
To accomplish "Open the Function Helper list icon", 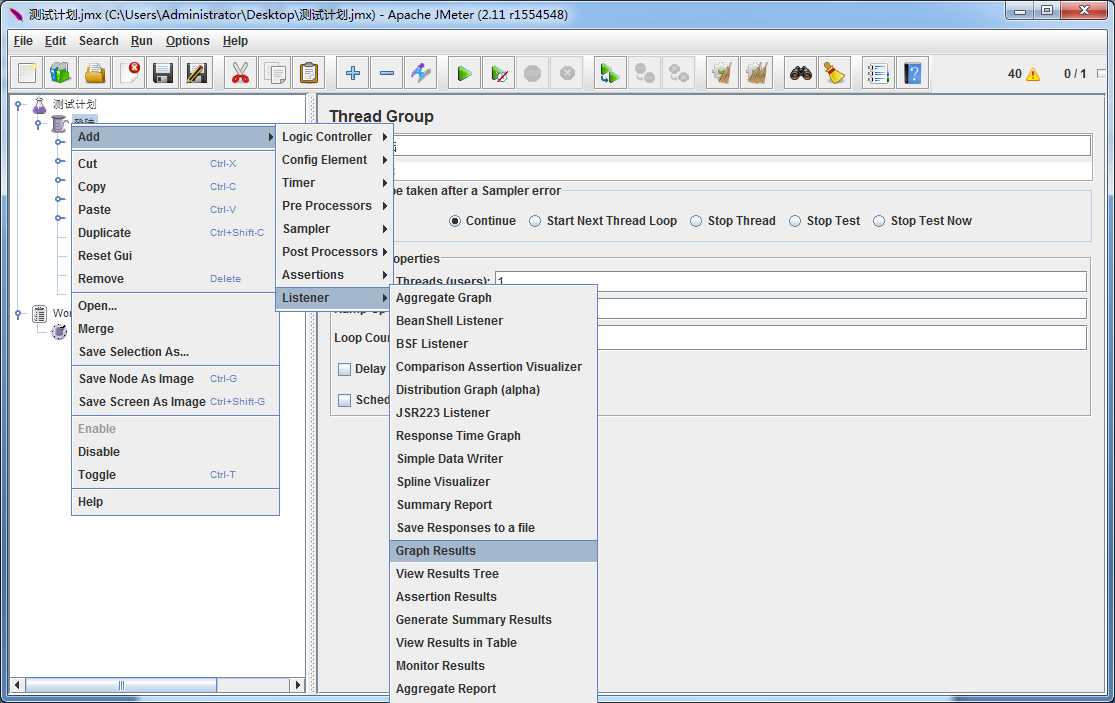I will [878, 73].
